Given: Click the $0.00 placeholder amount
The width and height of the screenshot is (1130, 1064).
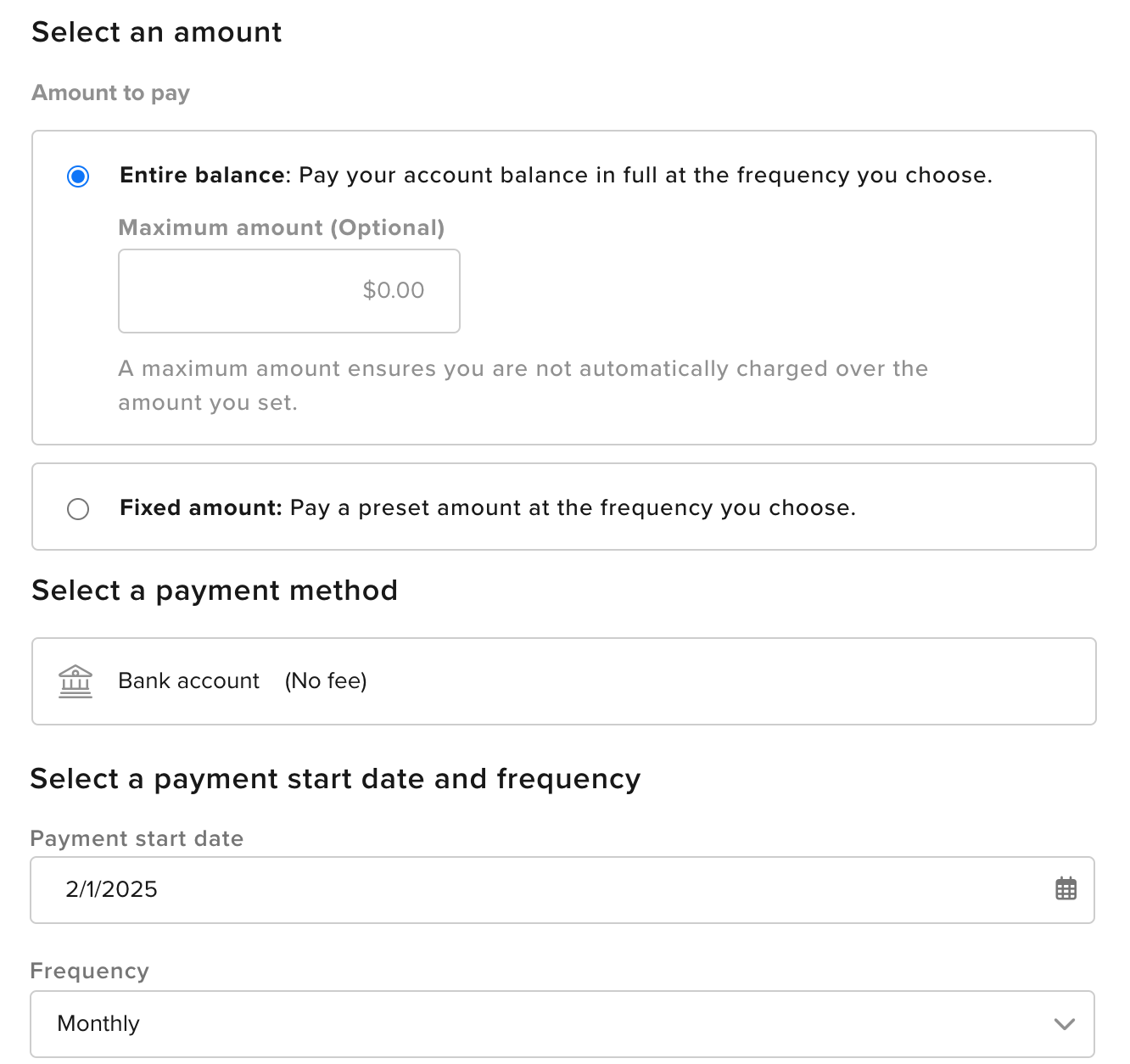Looking at the screenshot, I should 394,290.
